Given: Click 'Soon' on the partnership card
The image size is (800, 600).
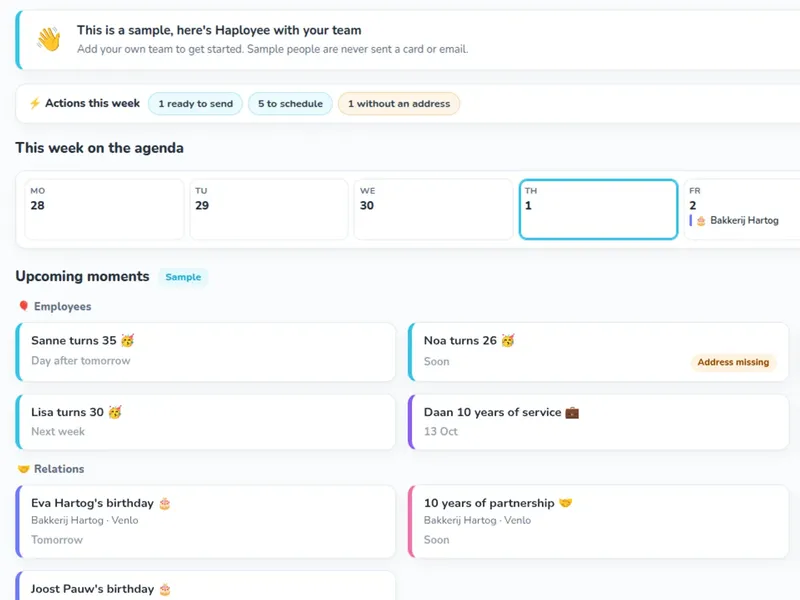Looking at the screenshot, I should pyautogui.click(x=437, y=540).
